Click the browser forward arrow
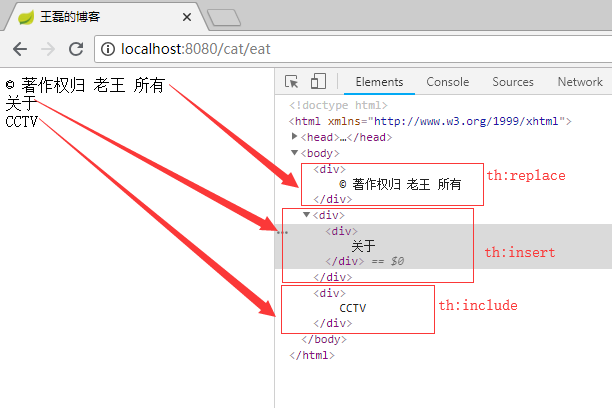The width and height of the screenshot is (612, 408). (47, 48)
